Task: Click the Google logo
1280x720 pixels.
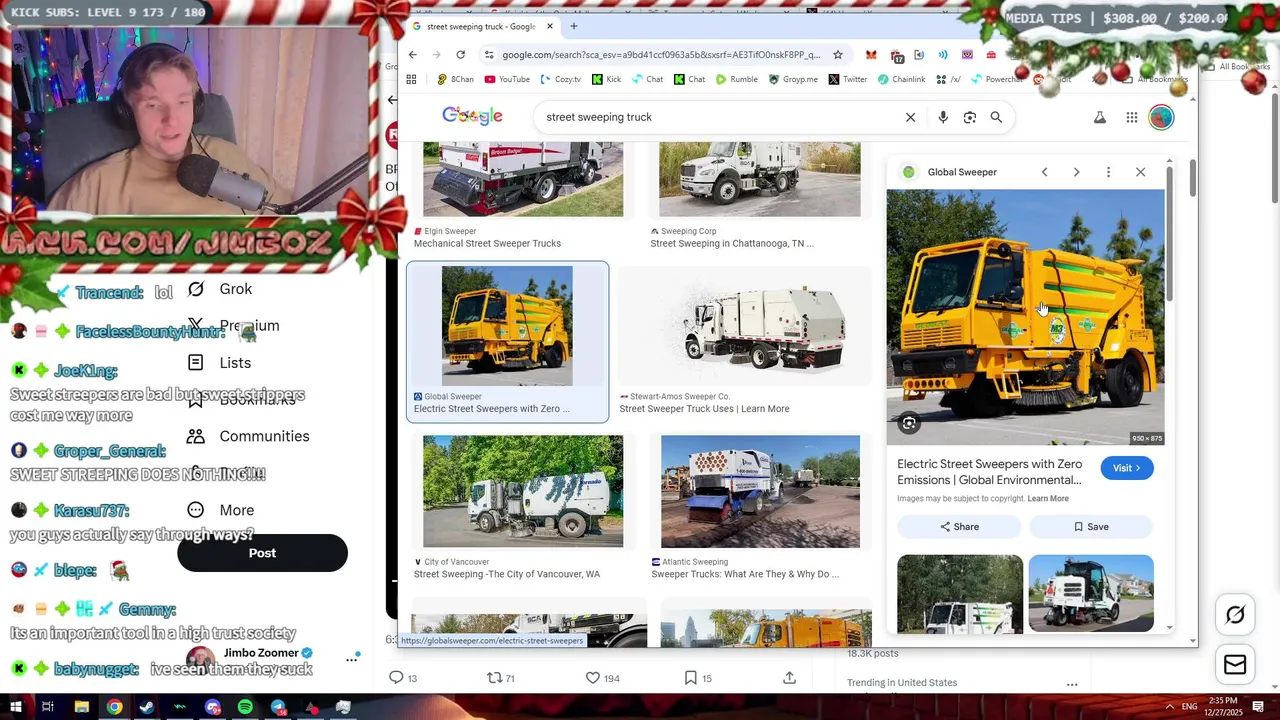Action: (x=472, y=116)
